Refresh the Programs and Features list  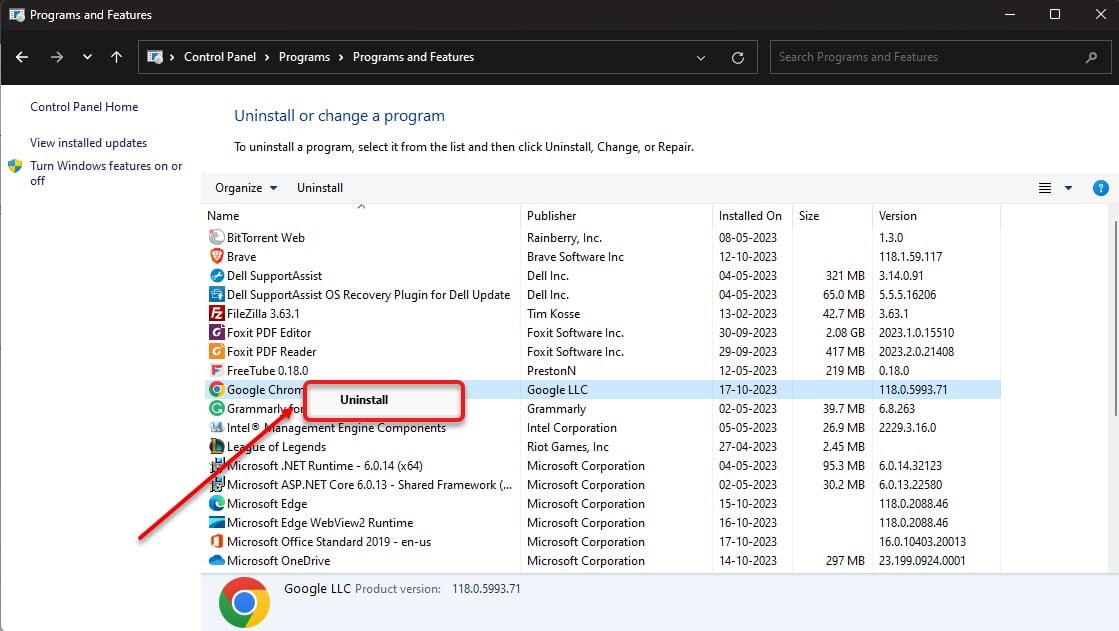click(x=738, y=58)
